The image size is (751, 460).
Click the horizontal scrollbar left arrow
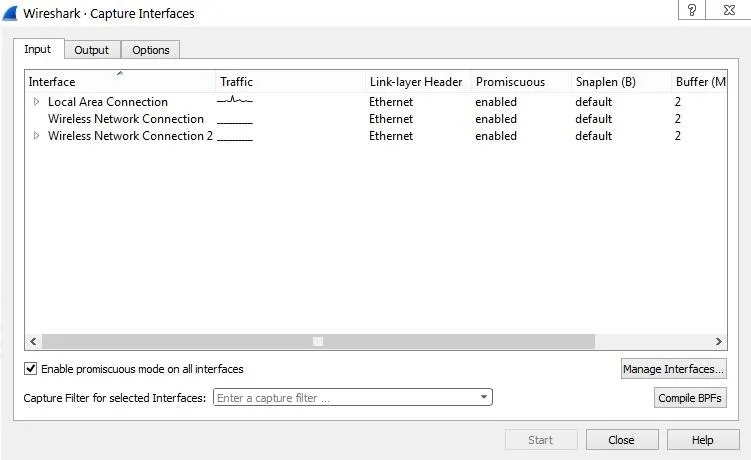pyautogui.click(x=33, y=341)
